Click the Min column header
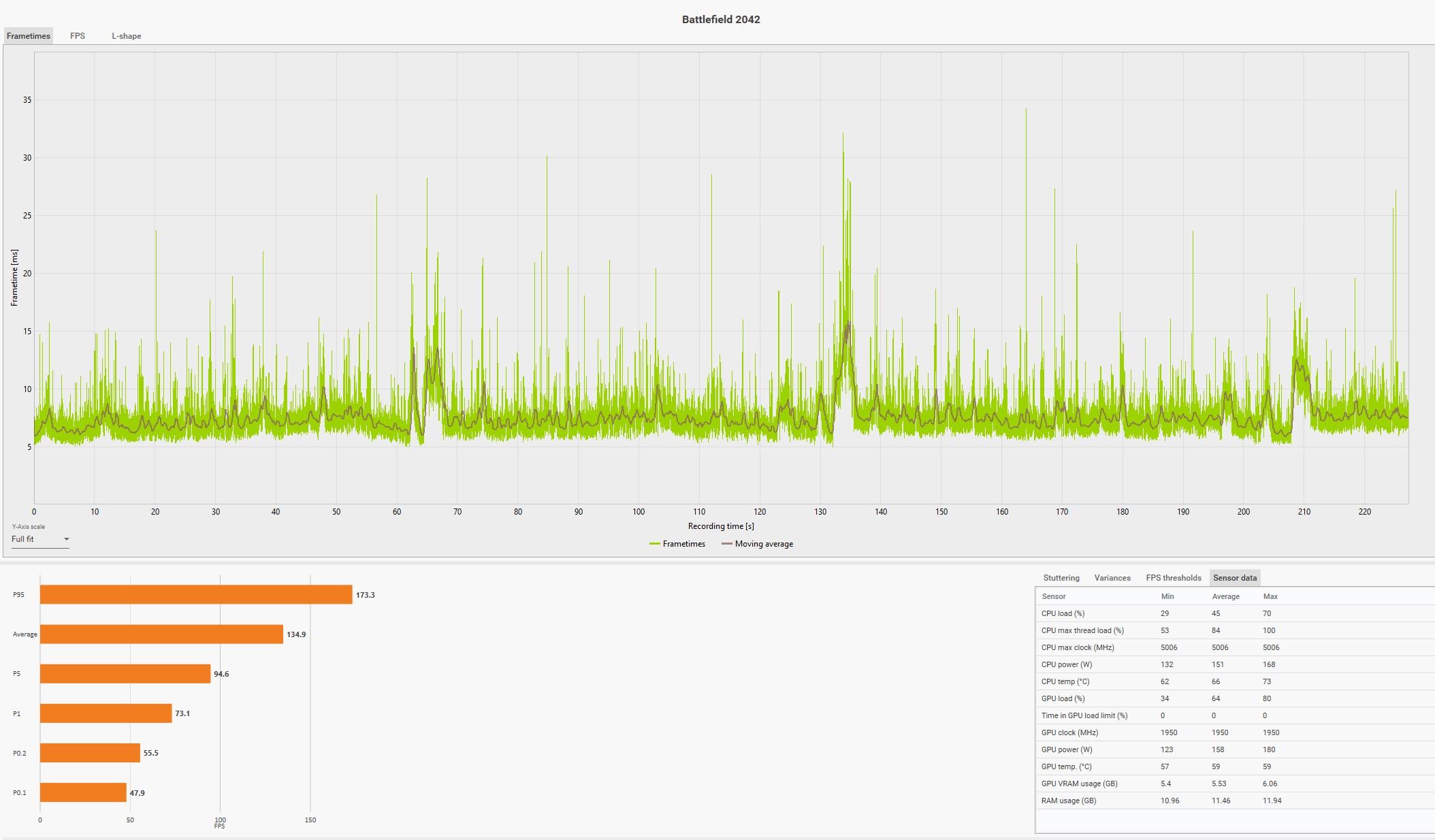The height and width of the screenshot is (840, 1435). 1167,596
